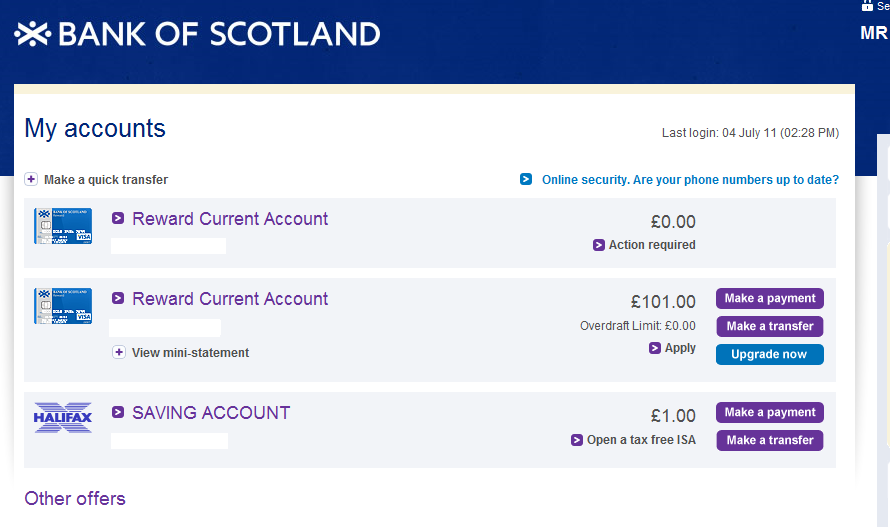Click the arrow icon beside Online security
The width and height of the screenshot is (890, 527).
click(526, 180)
